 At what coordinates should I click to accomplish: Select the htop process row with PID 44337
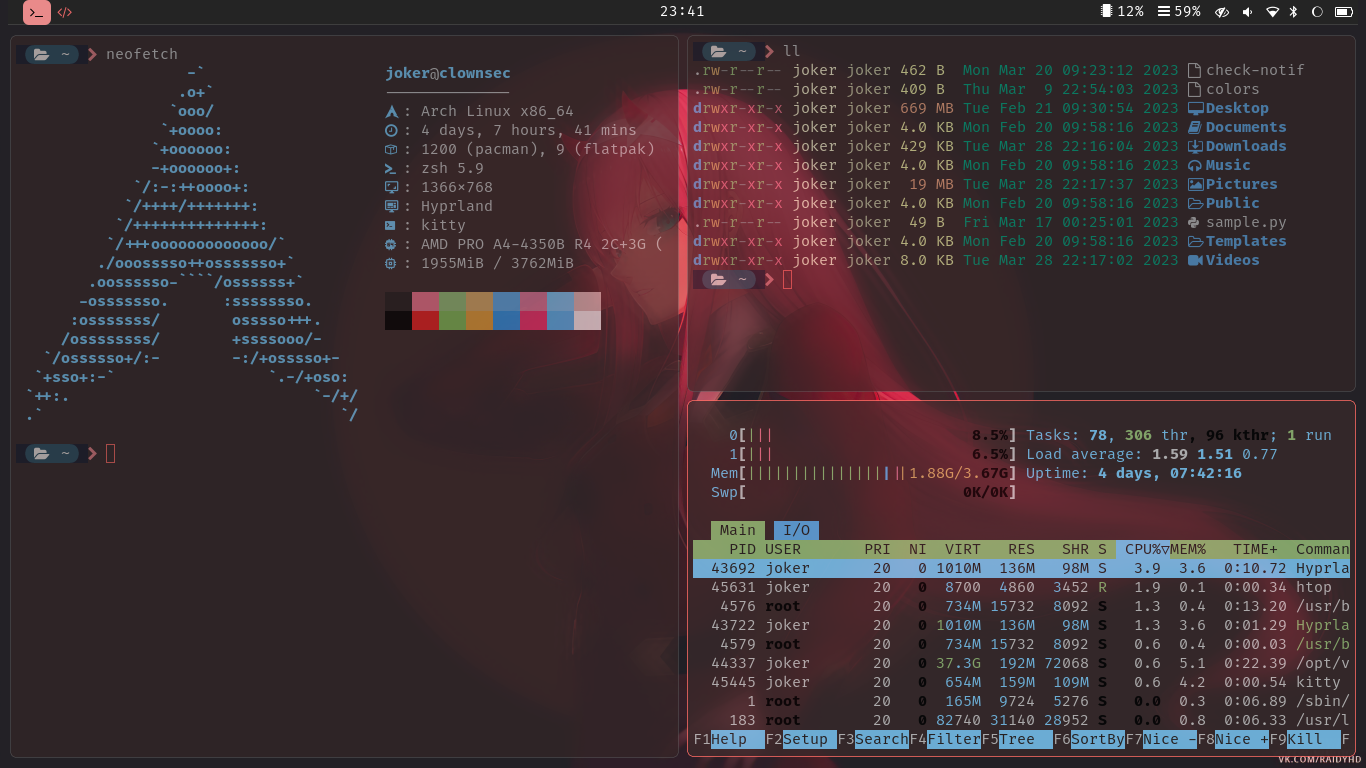pyautogui.click(x=1021, y=663)
